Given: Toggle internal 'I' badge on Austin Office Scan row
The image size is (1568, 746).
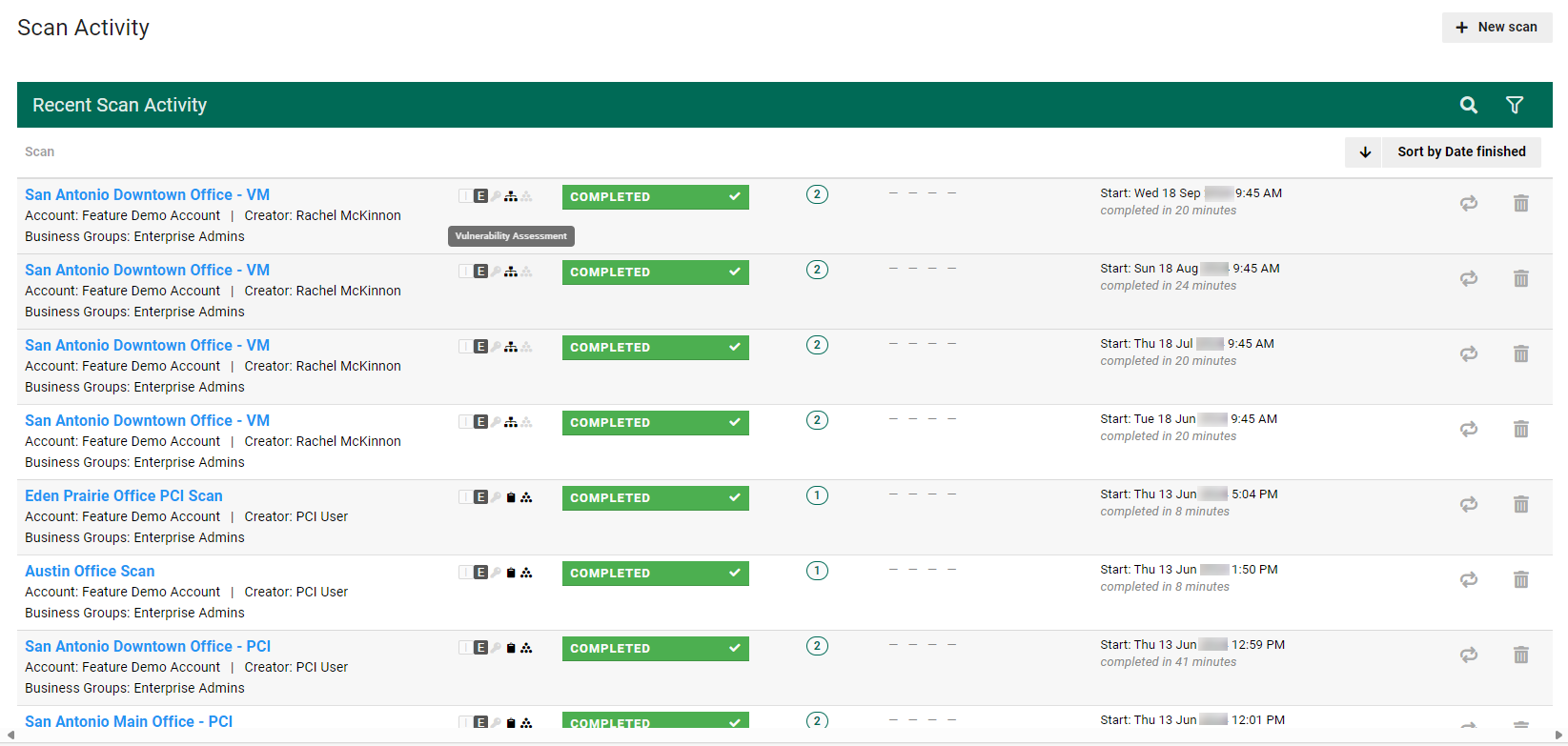Looking at the screenshot, I should pos(465,573).
